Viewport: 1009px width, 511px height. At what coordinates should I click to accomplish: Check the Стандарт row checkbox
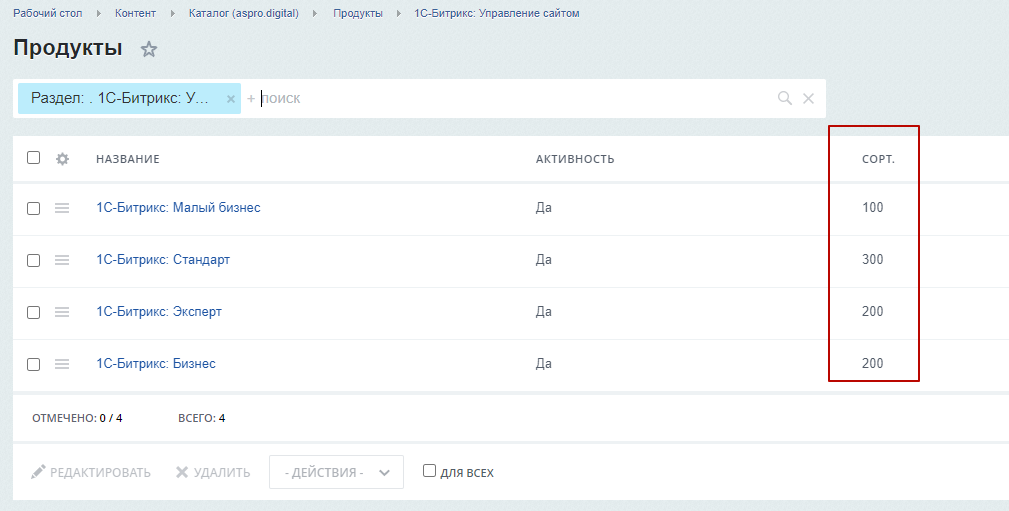[33, 261]
